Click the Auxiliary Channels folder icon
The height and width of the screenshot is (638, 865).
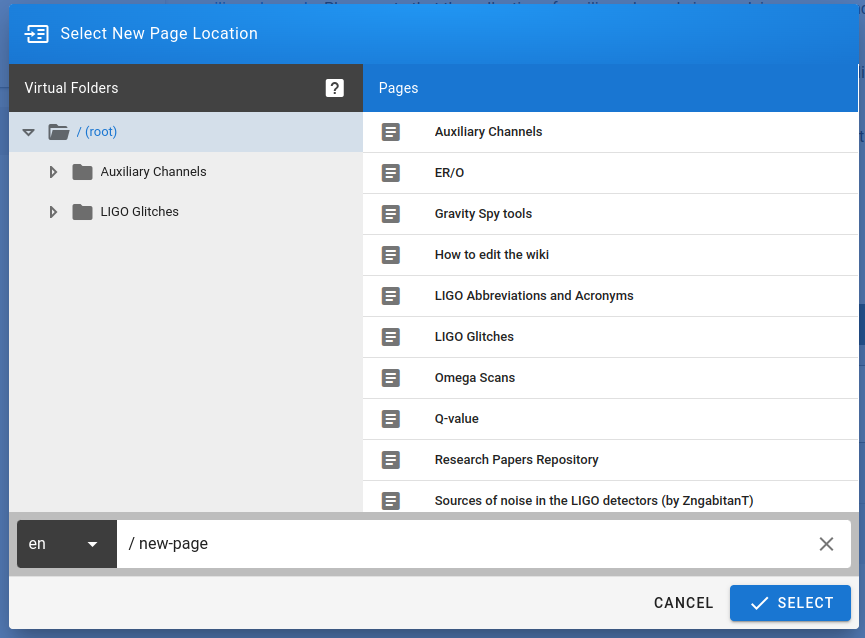[82, 172]
